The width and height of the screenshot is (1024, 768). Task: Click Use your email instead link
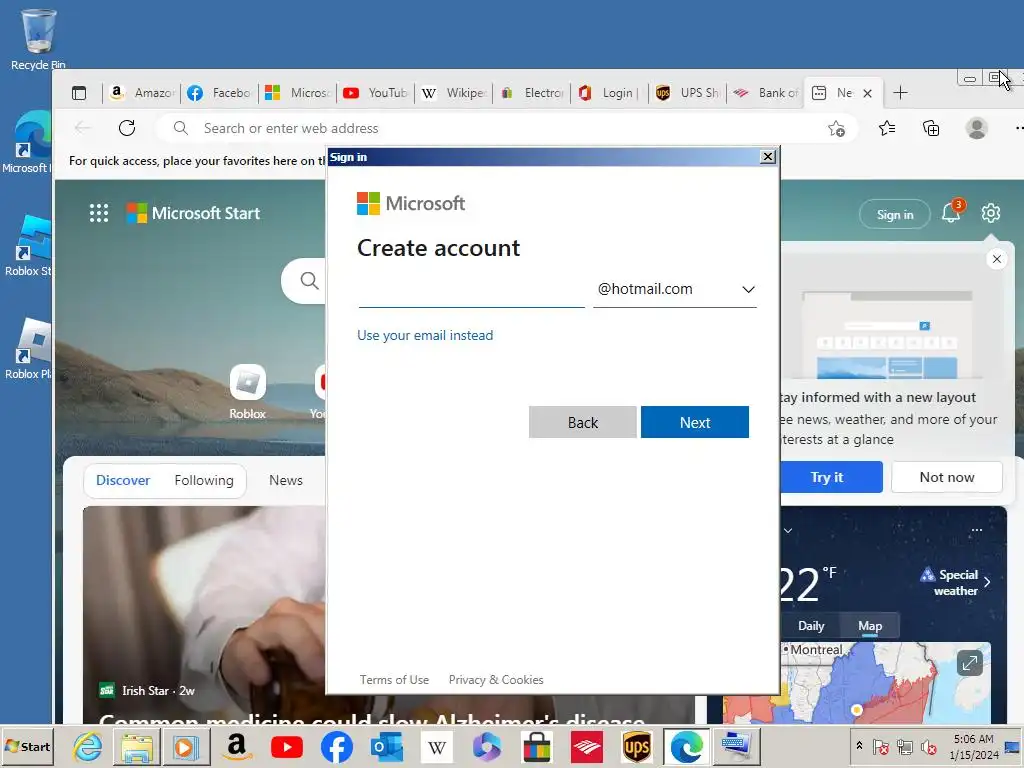[x=424, y=335]
